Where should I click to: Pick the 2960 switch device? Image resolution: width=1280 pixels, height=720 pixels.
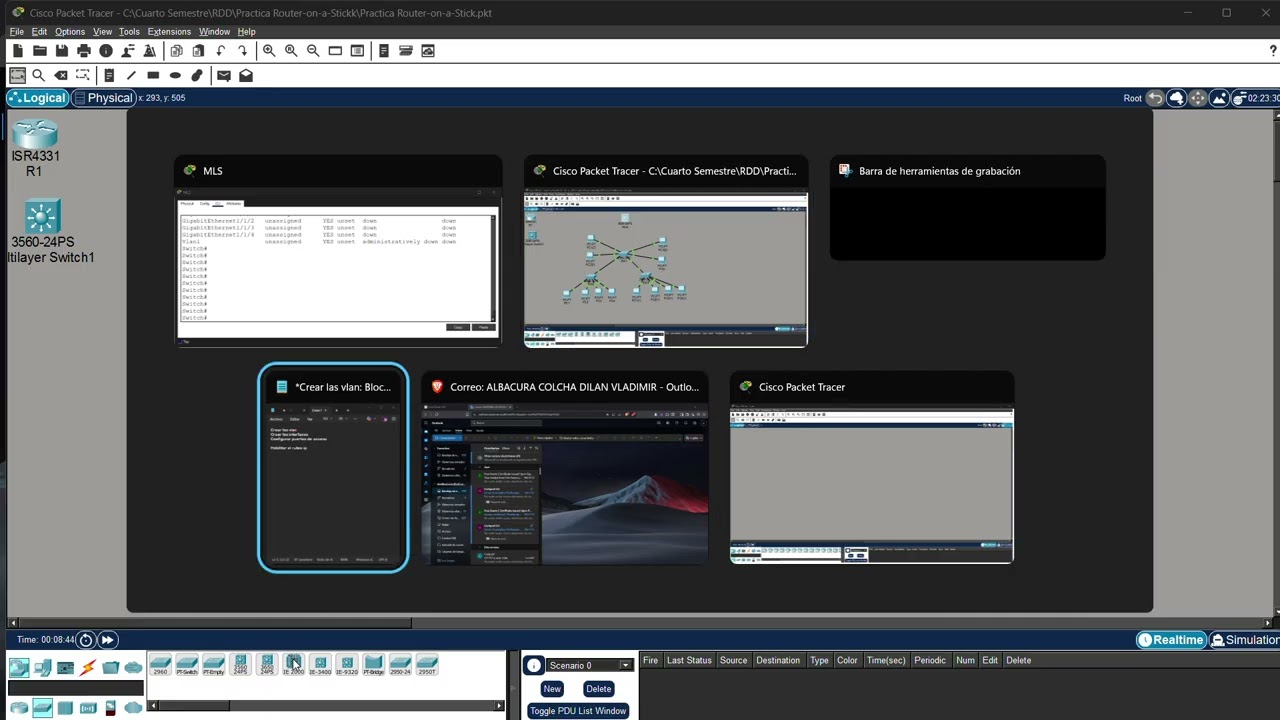point(160,665)
